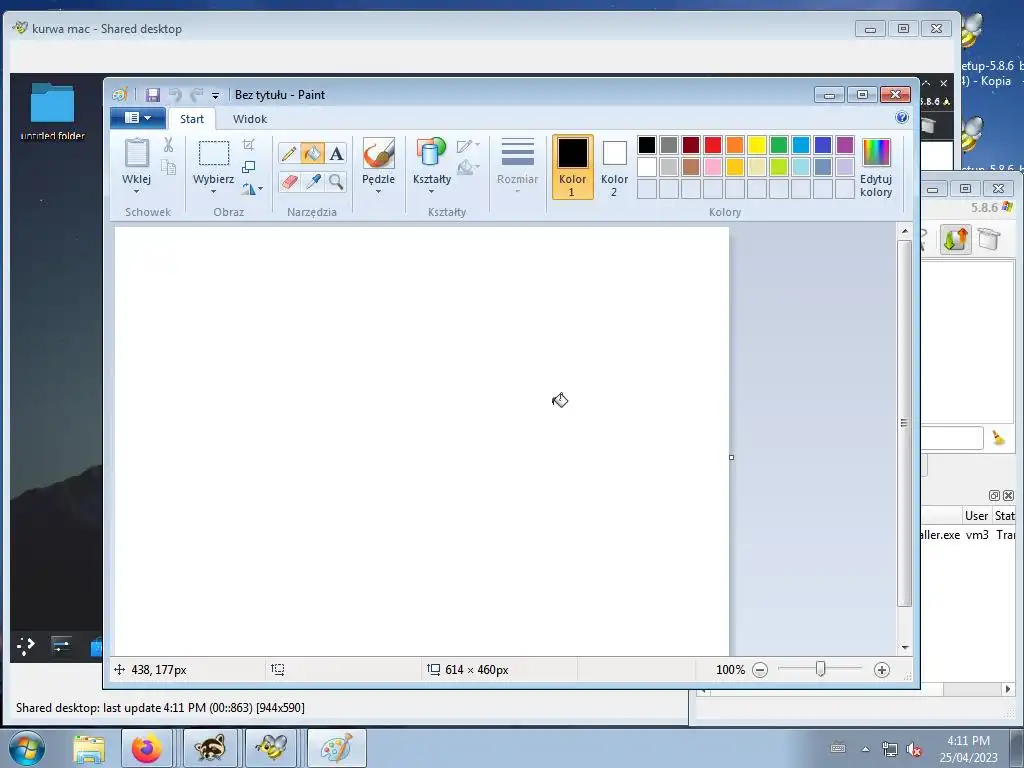This screenshot has width=1024, height=768.
Task: Click the Edytuj kolory rainbow icon
Action: [x=876, y=153]
